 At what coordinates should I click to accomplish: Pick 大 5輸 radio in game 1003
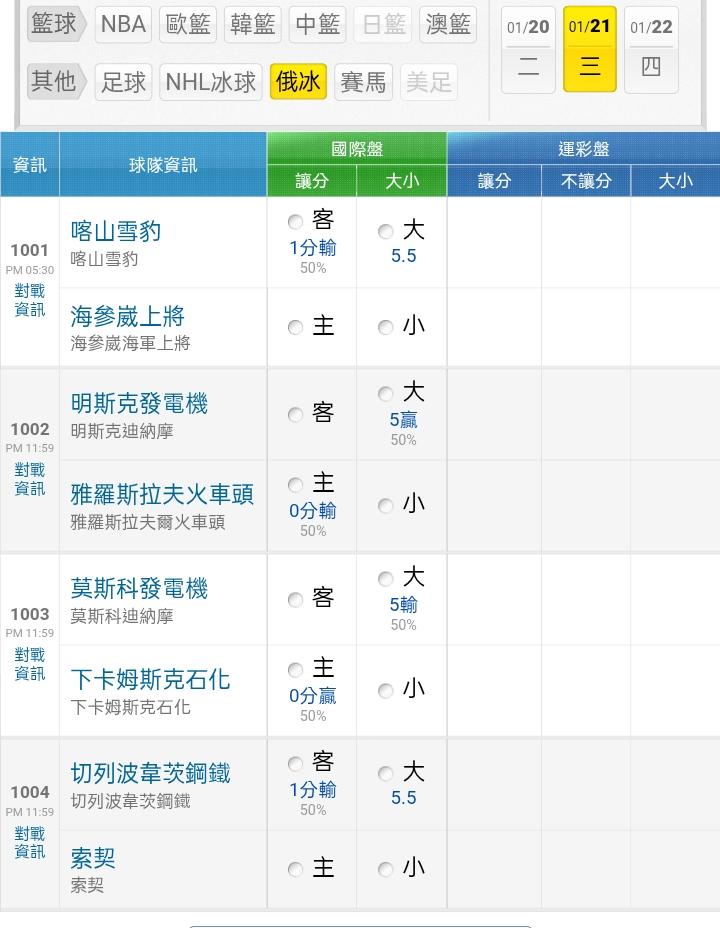pyautogui.click(x=386, y=579)
